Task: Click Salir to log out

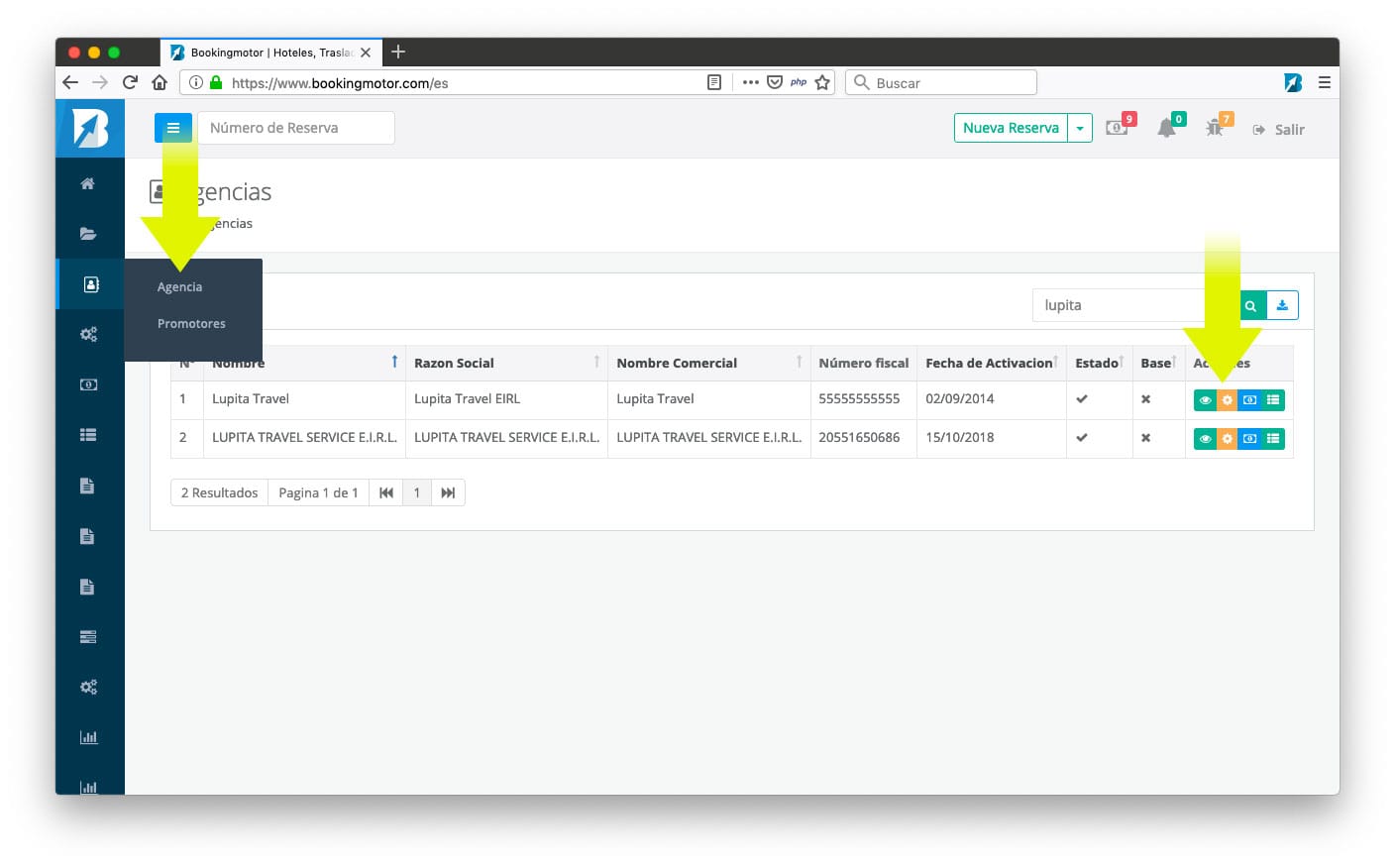Action: click(x=1279, y=130)
